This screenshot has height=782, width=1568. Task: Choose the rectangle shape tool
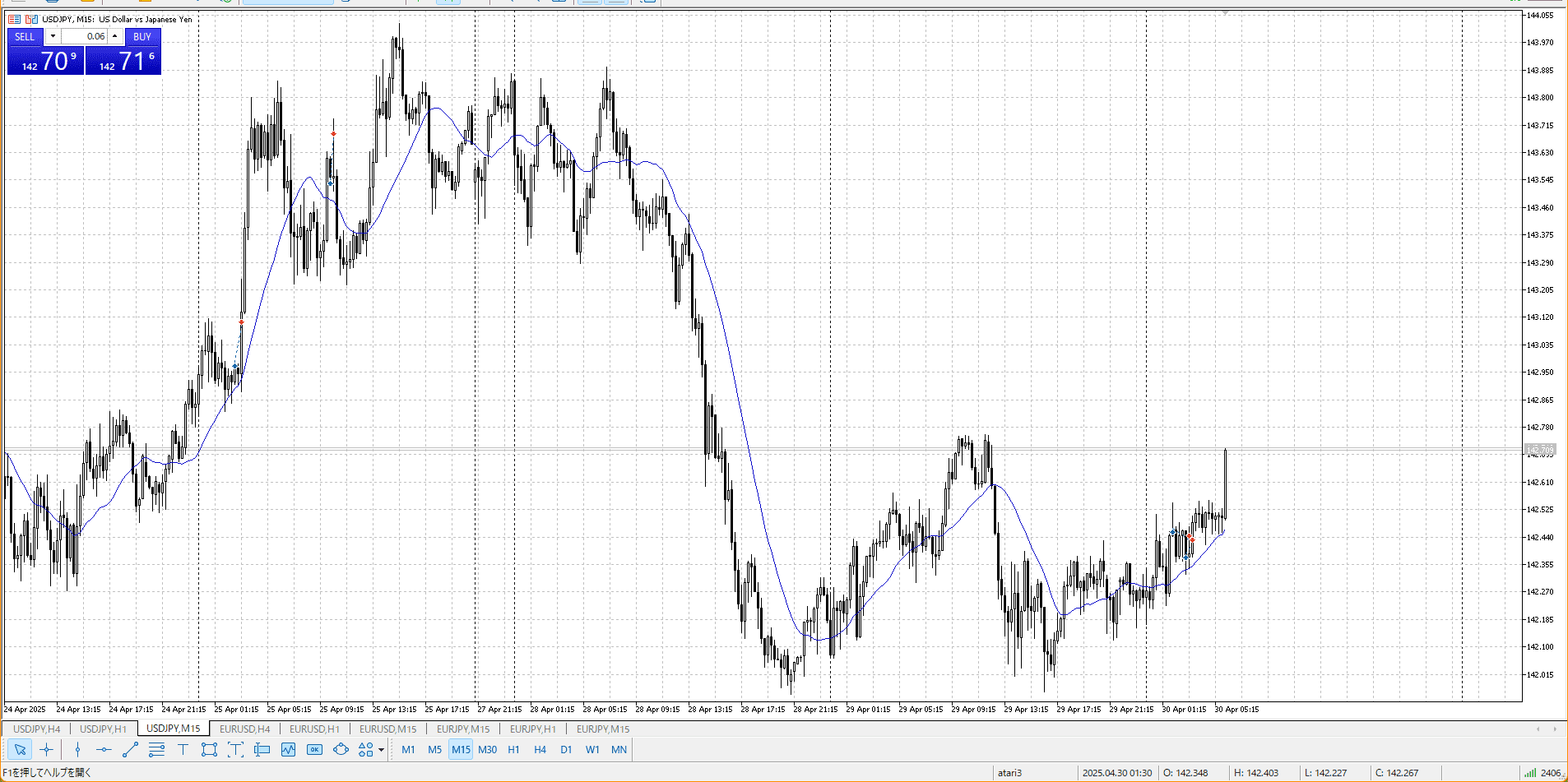tap(209, 749)
